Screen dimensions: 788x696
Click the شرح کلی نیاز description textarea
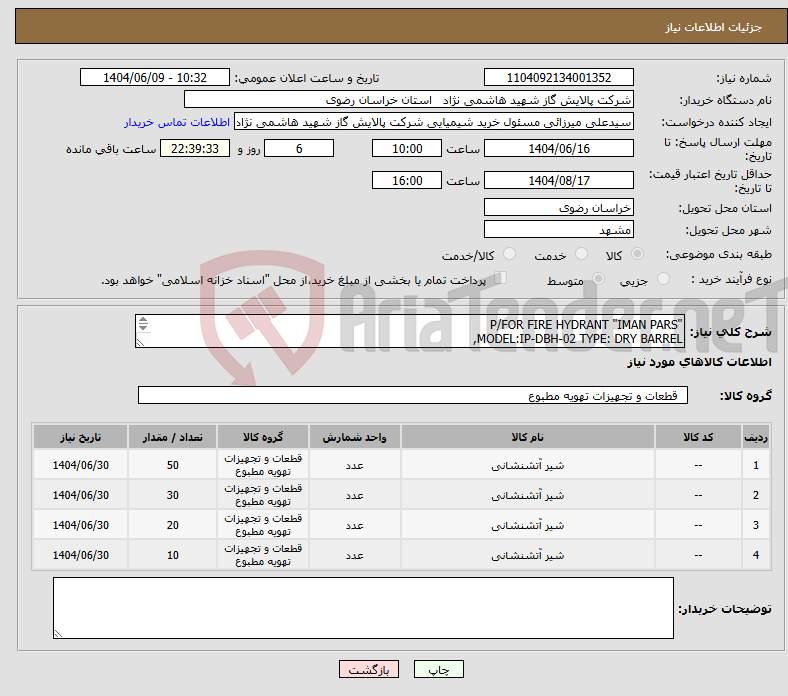[x=410, y=331]
